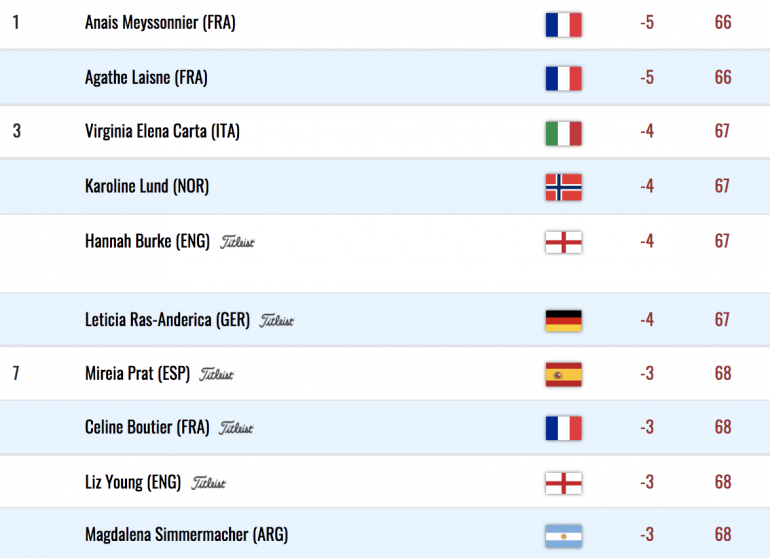Click the Titleist logo next to Celine Boutier
The width and height of the screenshot is (770, 558).
click(x=236, y=428)
